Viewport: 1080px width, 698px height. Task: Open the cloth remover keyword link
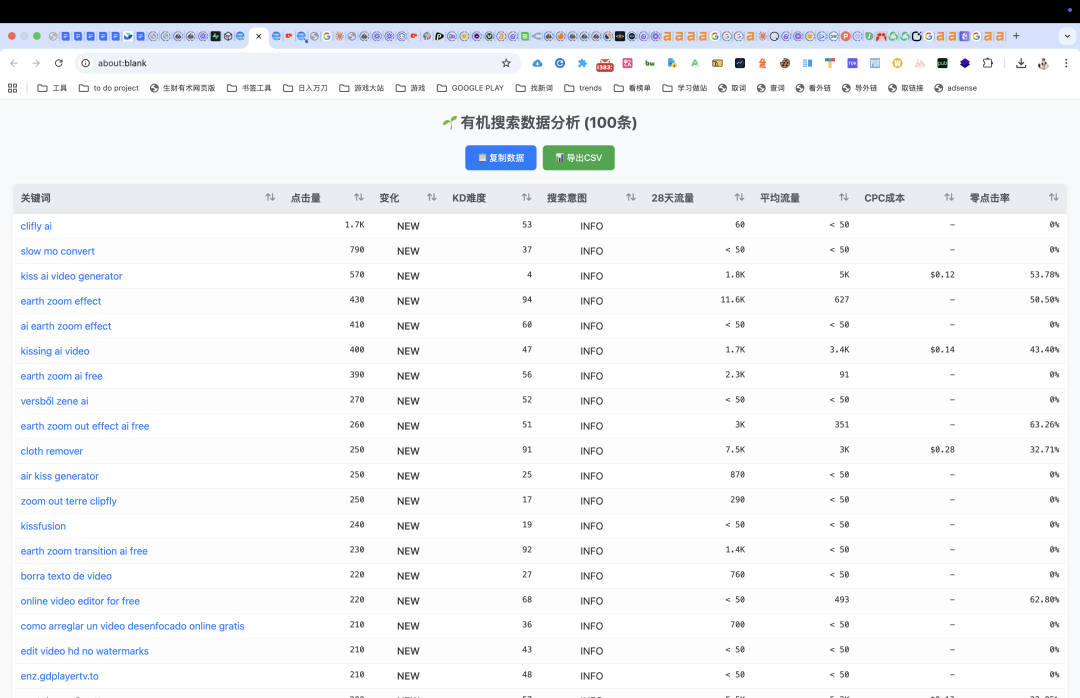52,451
